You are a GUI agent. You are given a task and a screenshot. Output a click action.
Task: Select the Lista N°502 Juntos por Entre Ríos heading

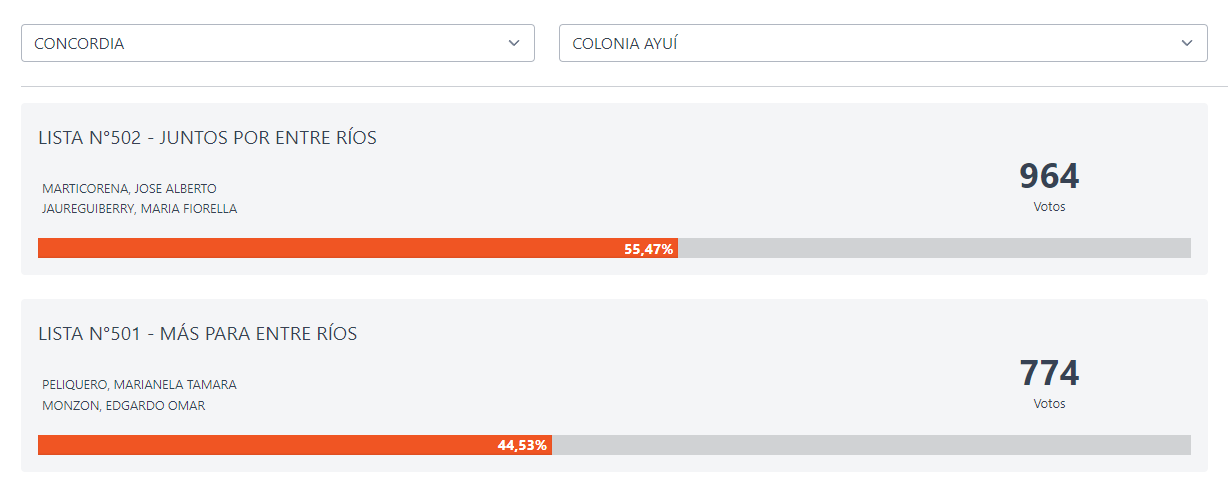[207, 138]
